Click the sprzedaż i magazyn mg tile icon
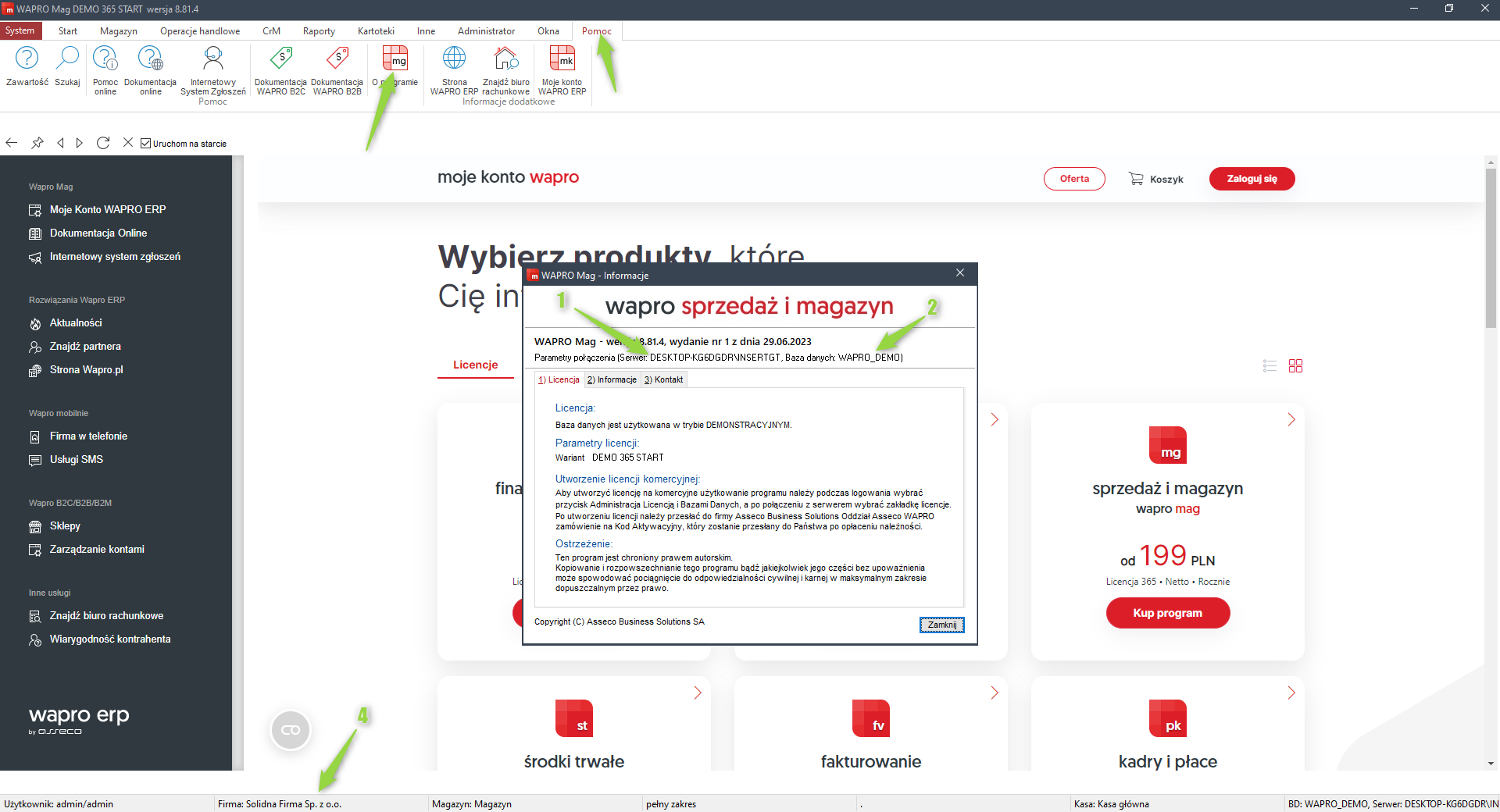The width and height of the screenshot is (1500, 812). click(x=1168, y=445)
